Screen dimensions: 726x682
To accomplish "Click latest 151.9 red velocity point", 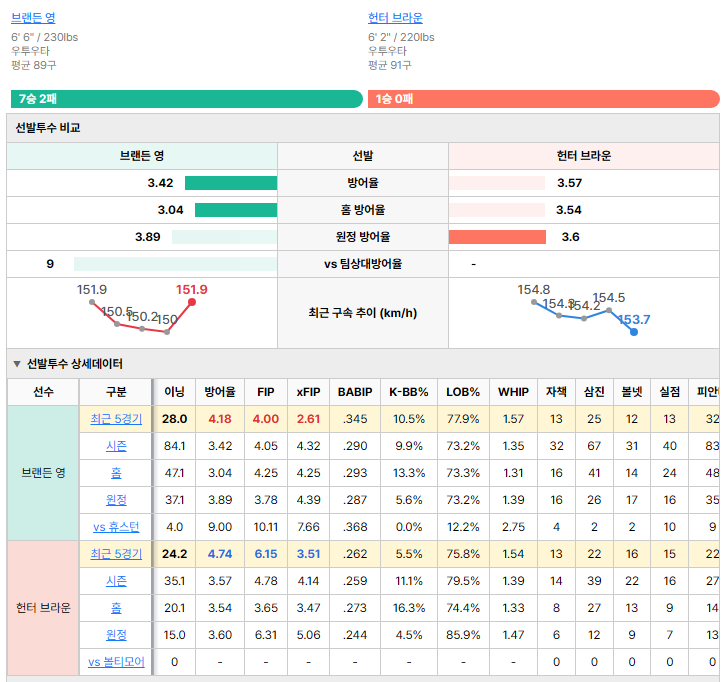I will click(x=192, y=302).
